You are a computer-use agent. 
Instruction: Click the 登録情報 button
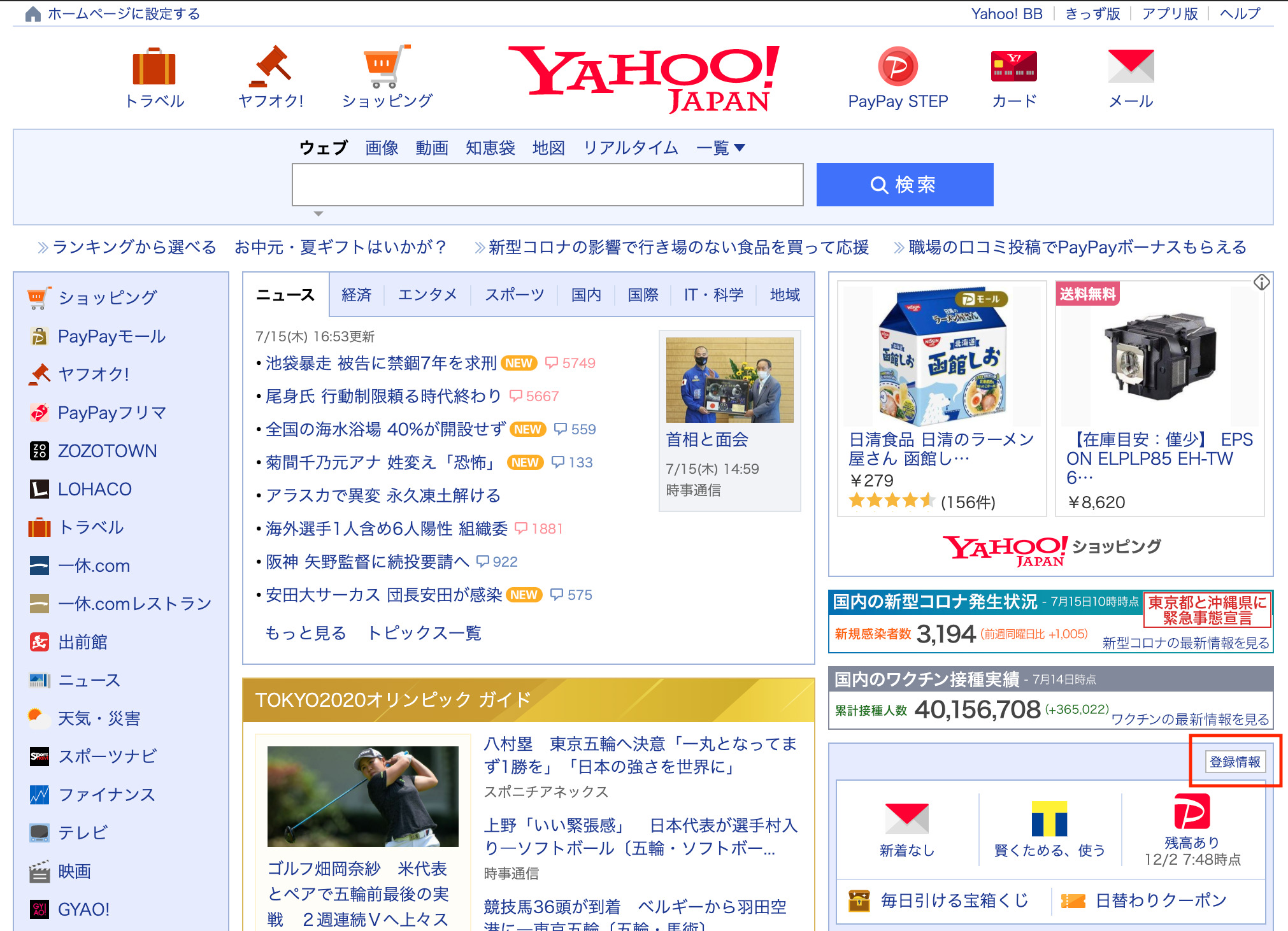(x=1235, y=762)
